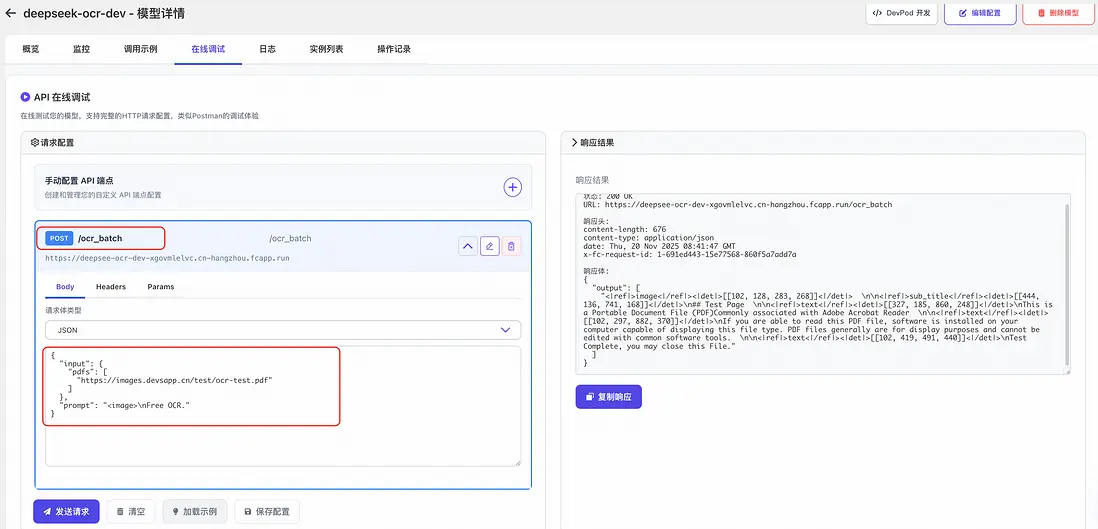This screenshot has height=529, width=1098.
Task: Click 保存配置 button
Action: (x=267, y=511)
